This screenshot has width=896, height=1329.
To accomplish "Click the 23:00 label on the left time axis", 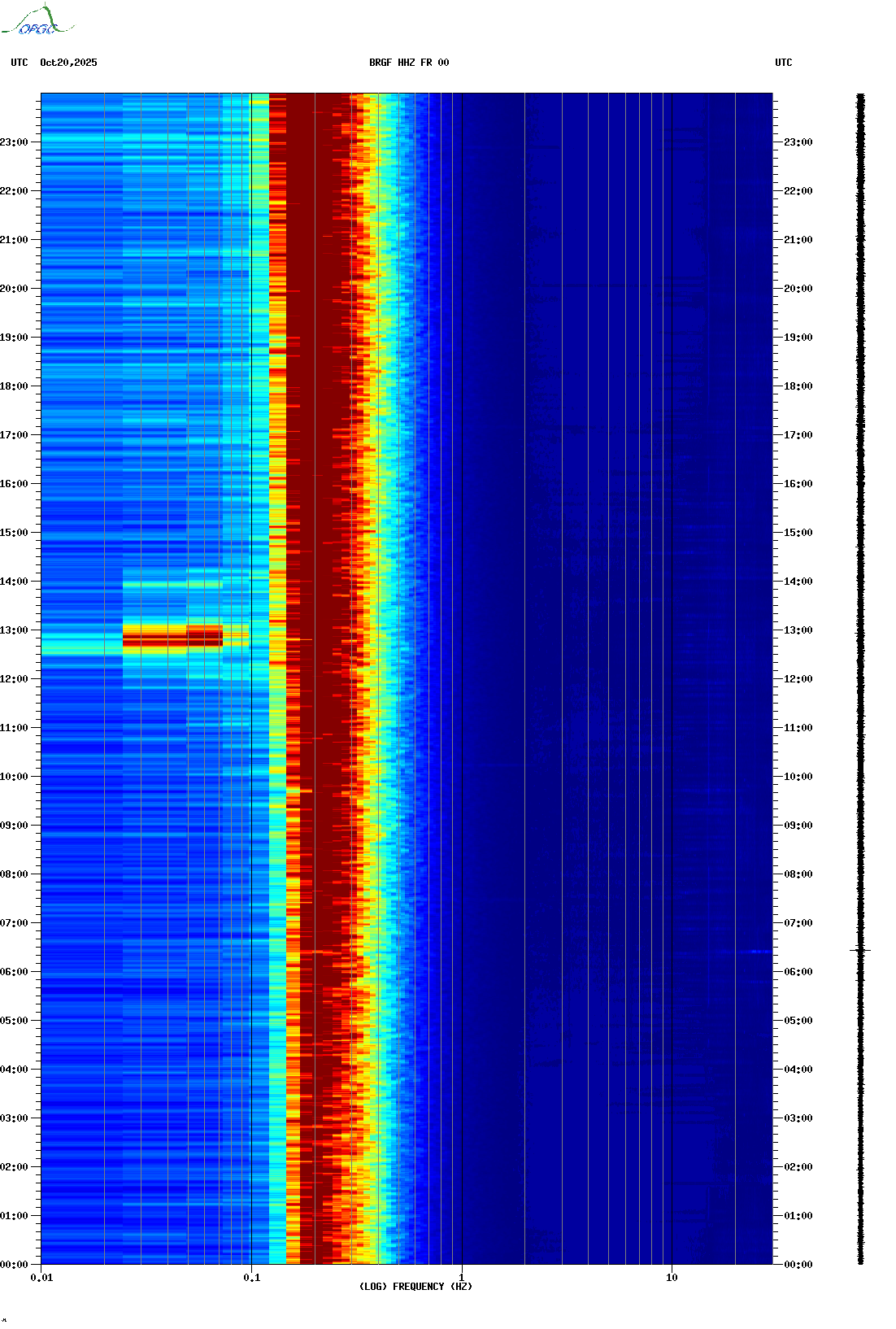I will pos(14,142).
